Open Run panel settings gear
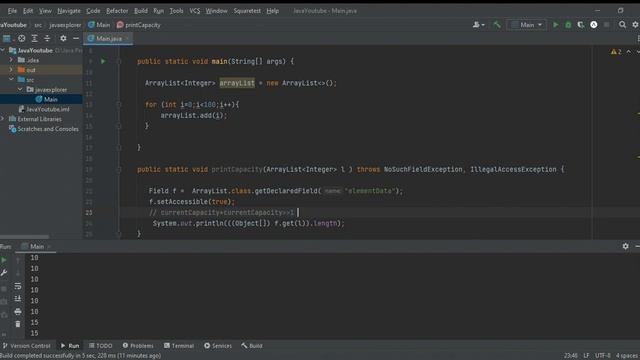 [625, 246]
